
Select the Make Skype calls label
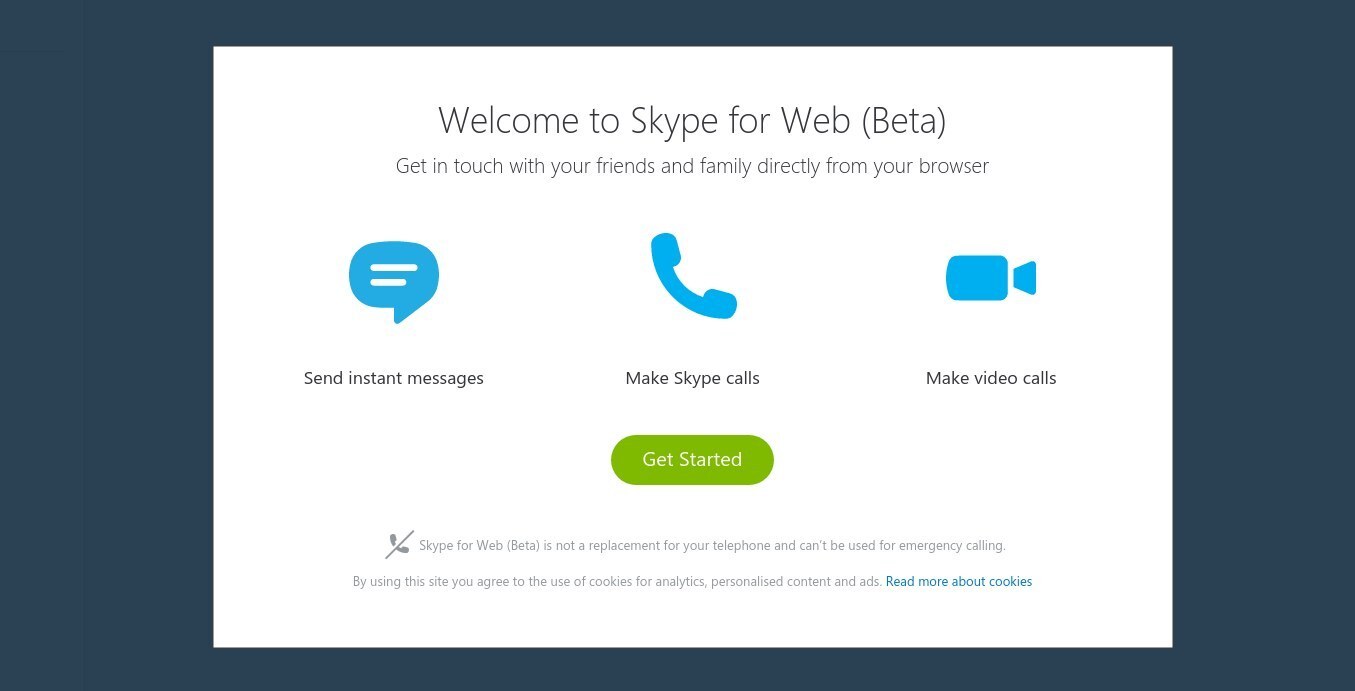click(x=692, y=378)
